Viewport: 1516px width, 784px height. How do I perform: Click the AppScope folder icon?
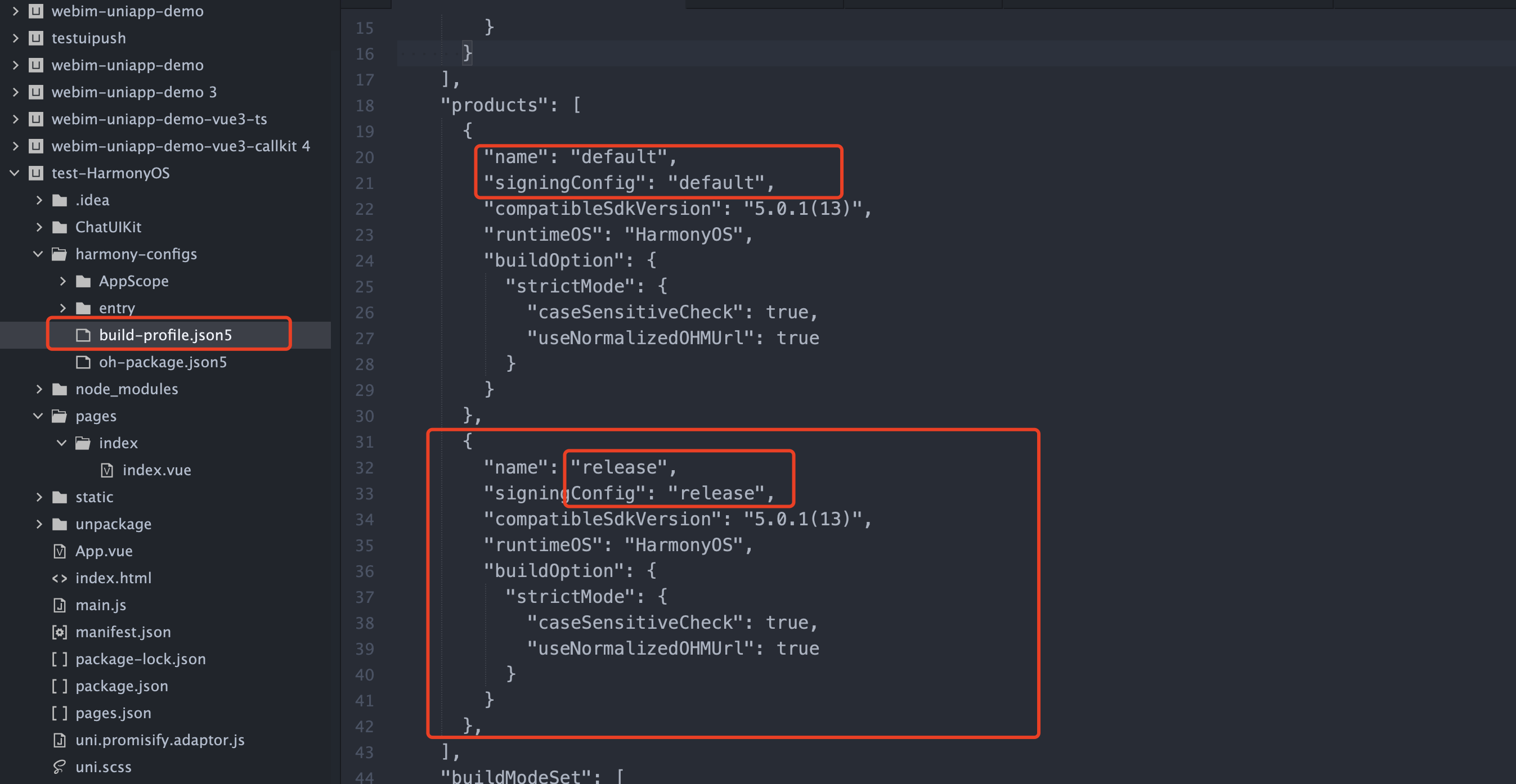click(x=83, y=281)
